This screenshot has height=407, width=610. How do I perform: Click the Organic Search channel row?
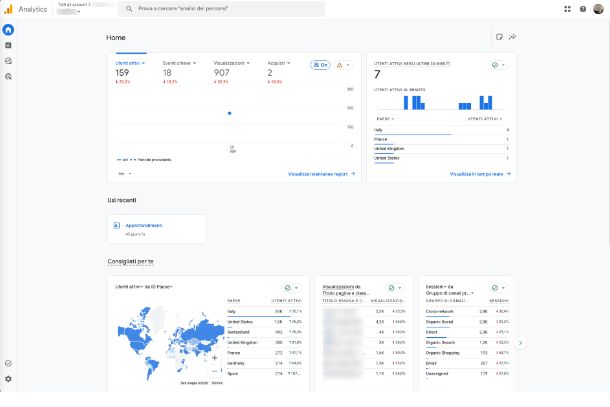coord(467,342)
